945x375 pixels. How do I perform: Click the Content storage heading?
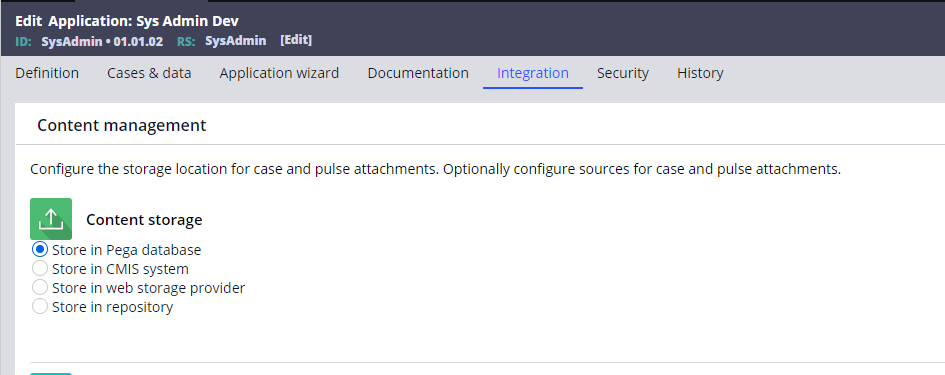coord(144,220)
